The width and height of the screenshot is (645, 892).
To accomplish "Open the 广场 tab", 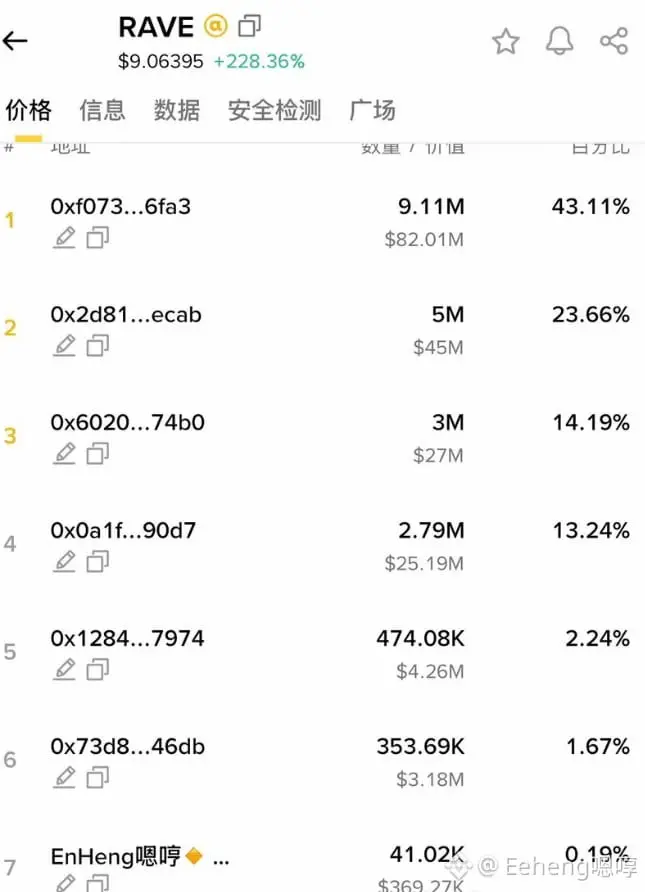I will (373, 110).
